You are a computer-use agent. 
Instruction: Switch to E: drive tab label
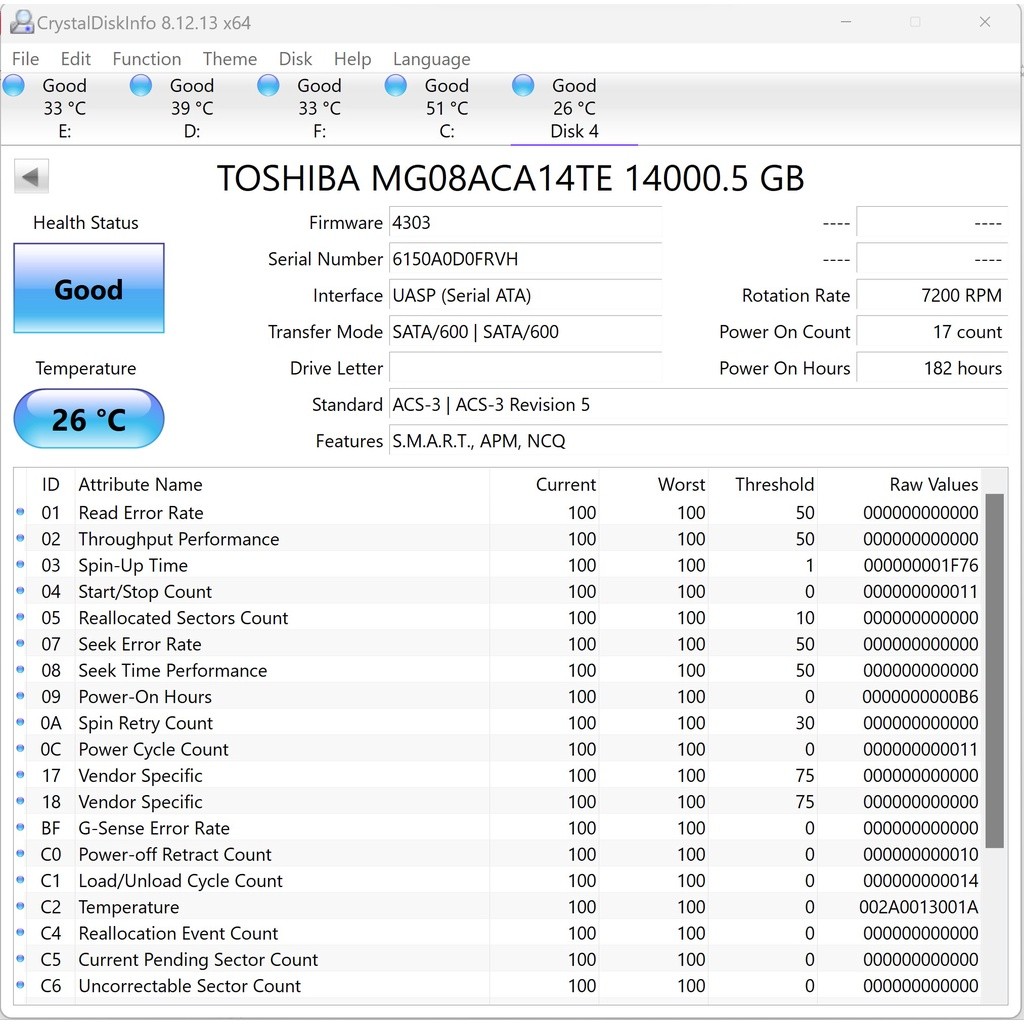[x=65, y=131]
